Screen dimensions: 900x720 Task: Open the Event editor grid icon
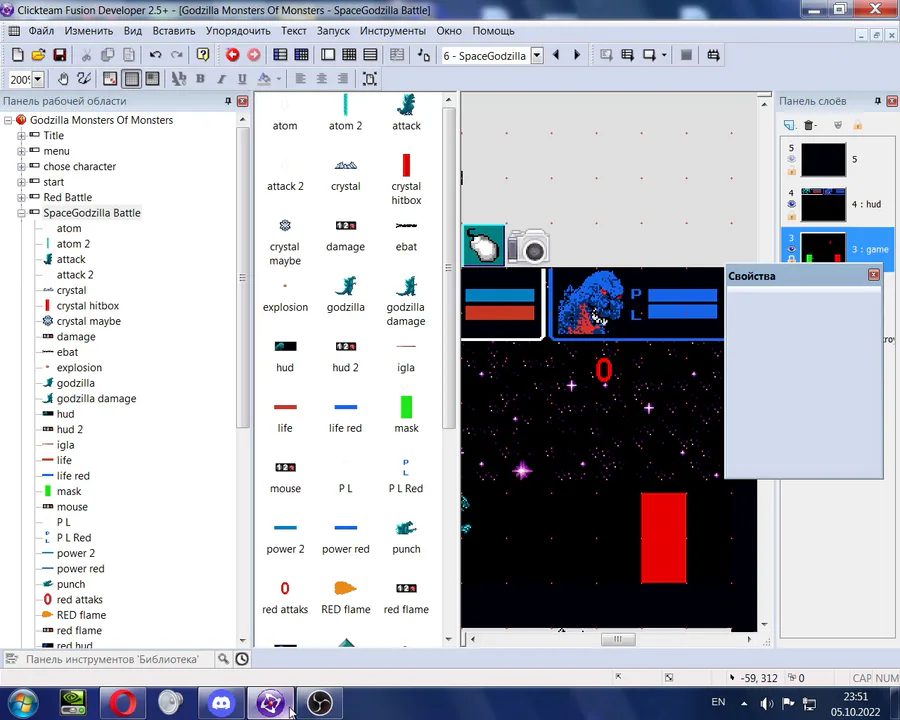click(x=349, y=55)
